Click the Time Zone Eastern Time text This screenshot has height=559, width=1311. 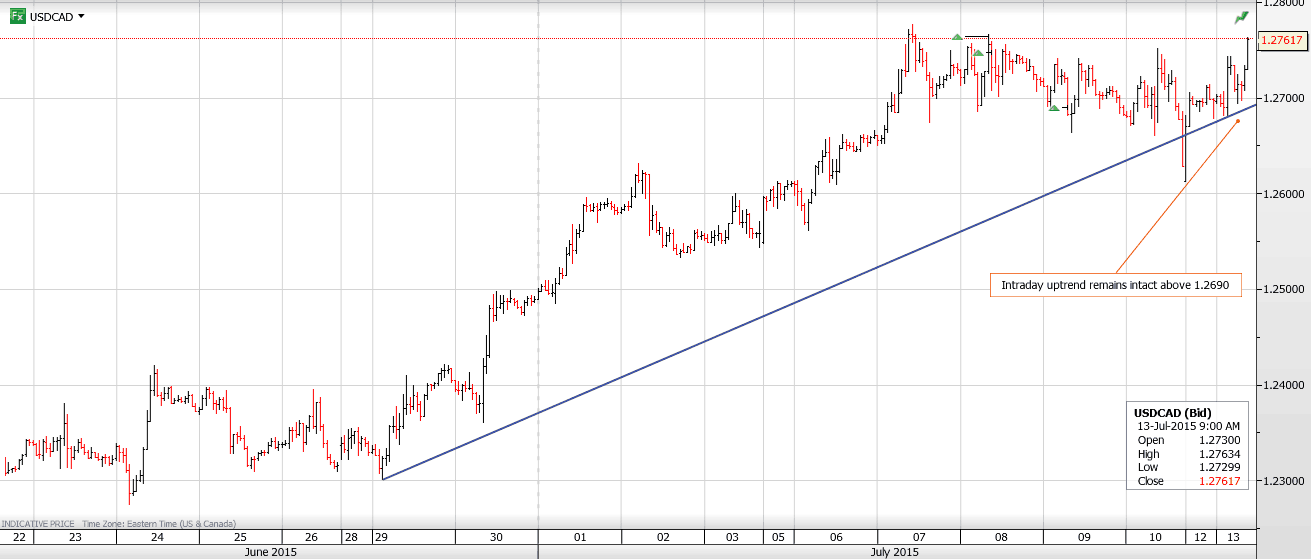157,523
